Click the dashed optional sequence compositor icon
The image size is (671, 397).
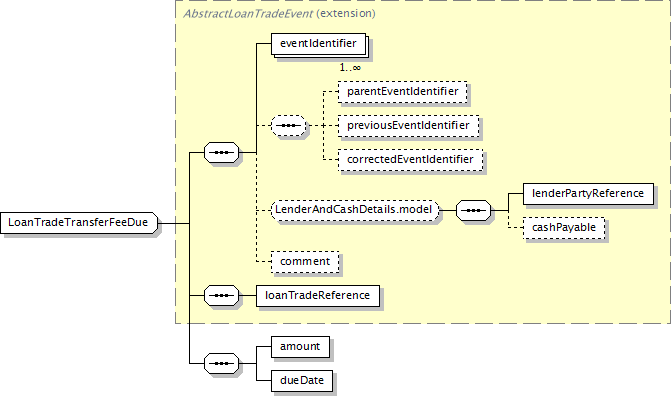[x=289, y=126]
